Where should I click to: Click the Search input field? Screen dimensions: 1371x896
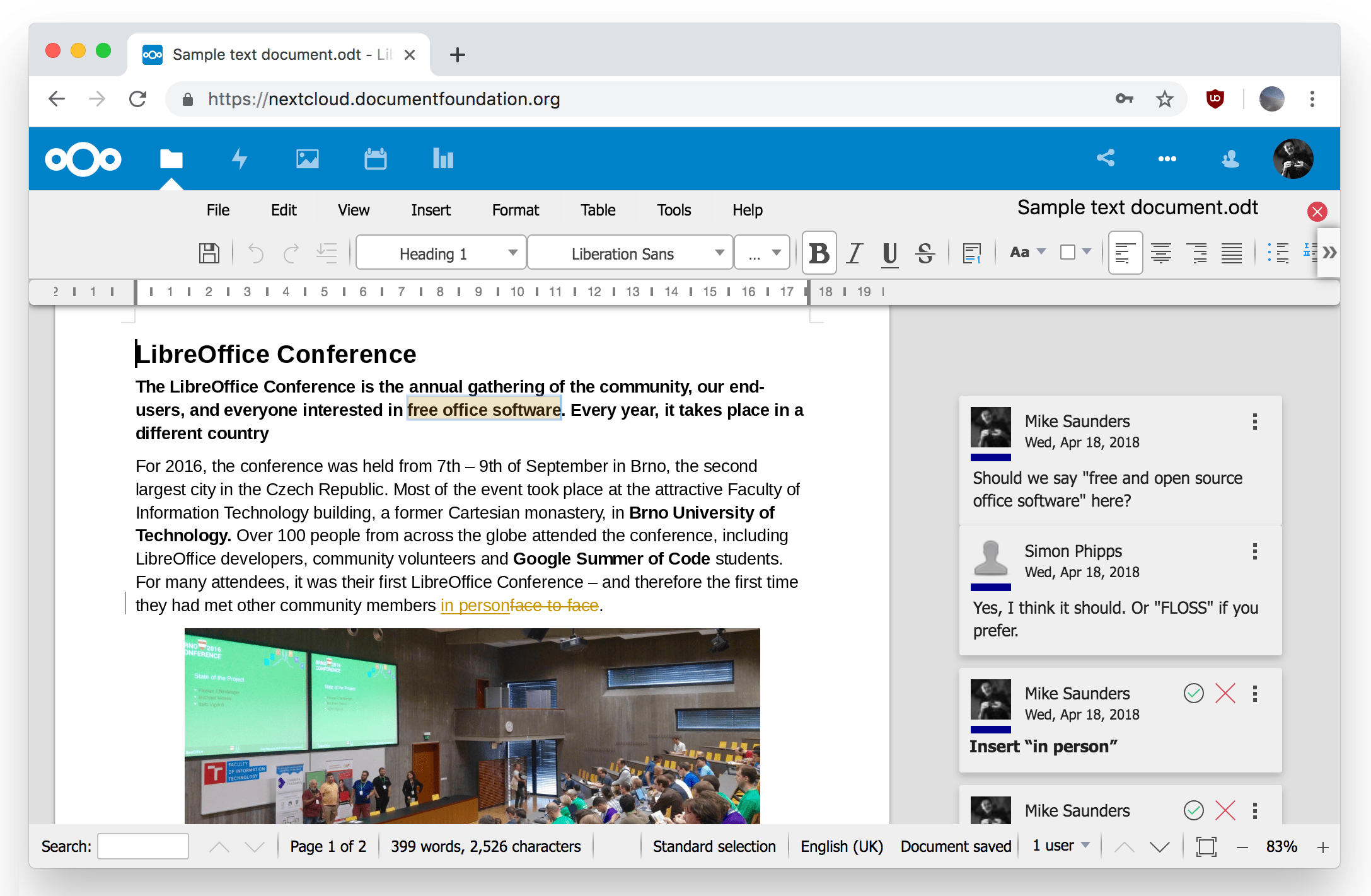coord(143,846)
